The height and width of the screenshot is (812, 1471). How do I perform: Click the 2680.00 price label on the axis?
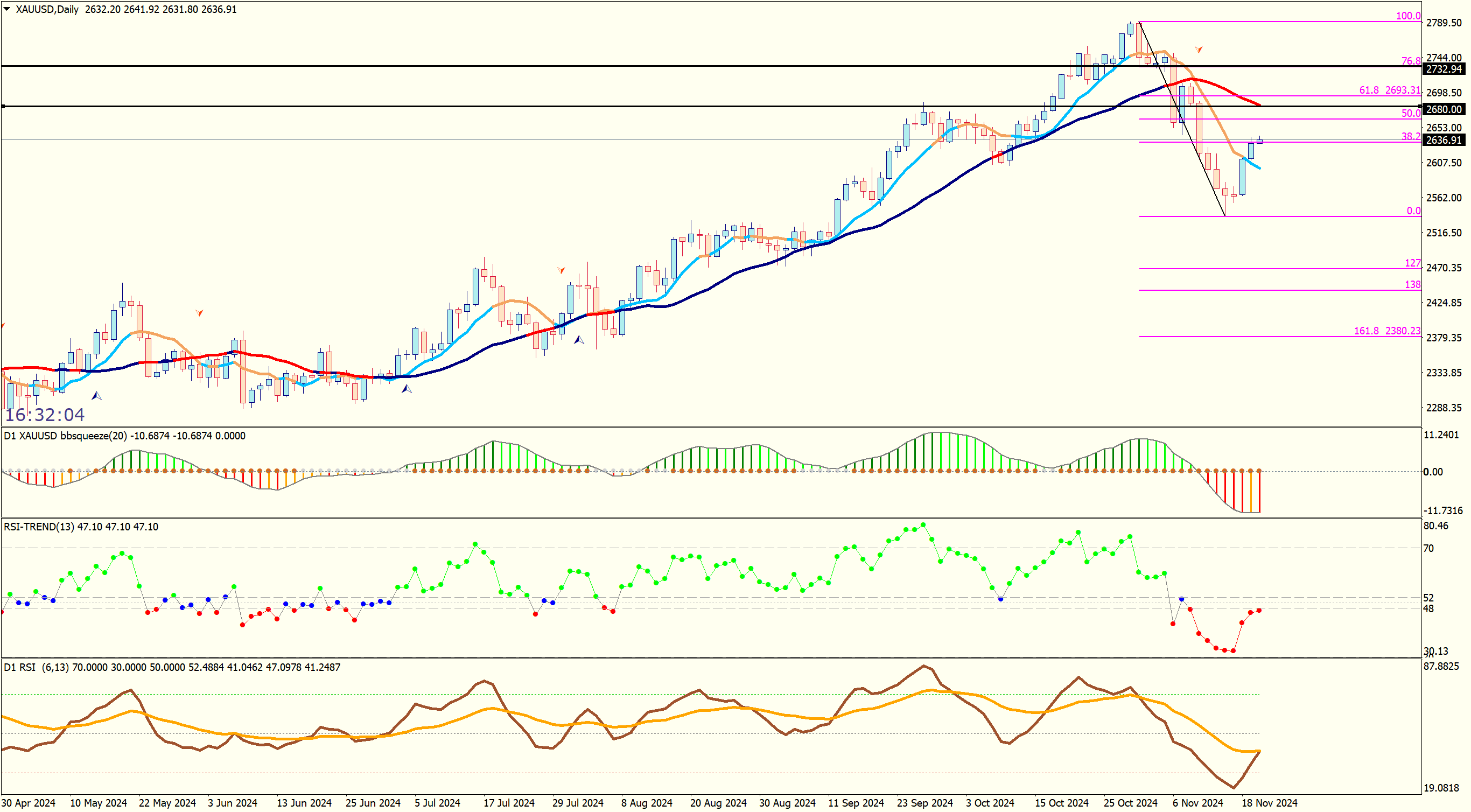[x=1444, y=109]
